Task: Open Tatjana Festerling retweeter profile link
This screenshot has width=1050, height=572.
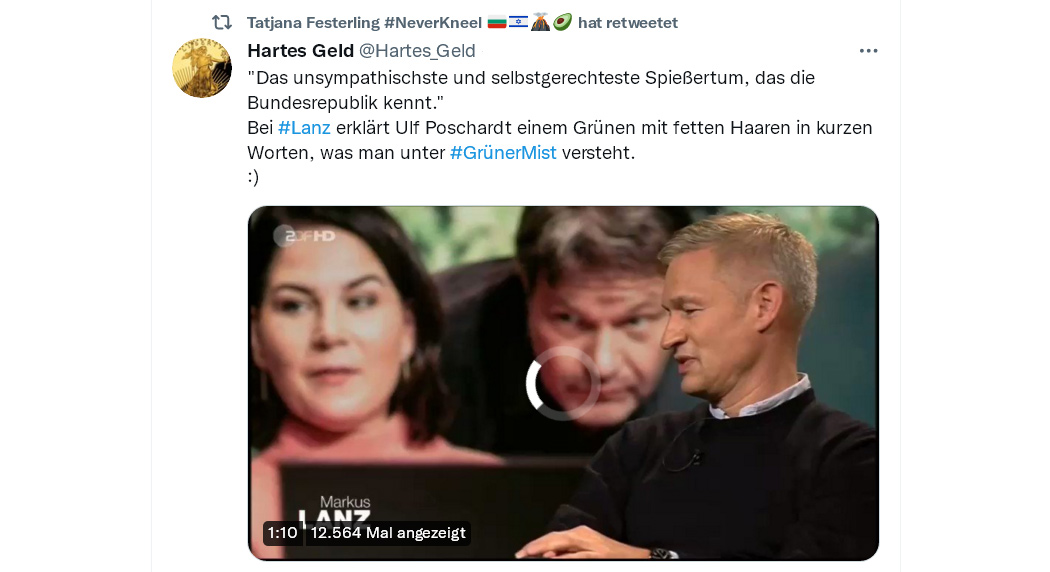Action: [x=364, y=23]
